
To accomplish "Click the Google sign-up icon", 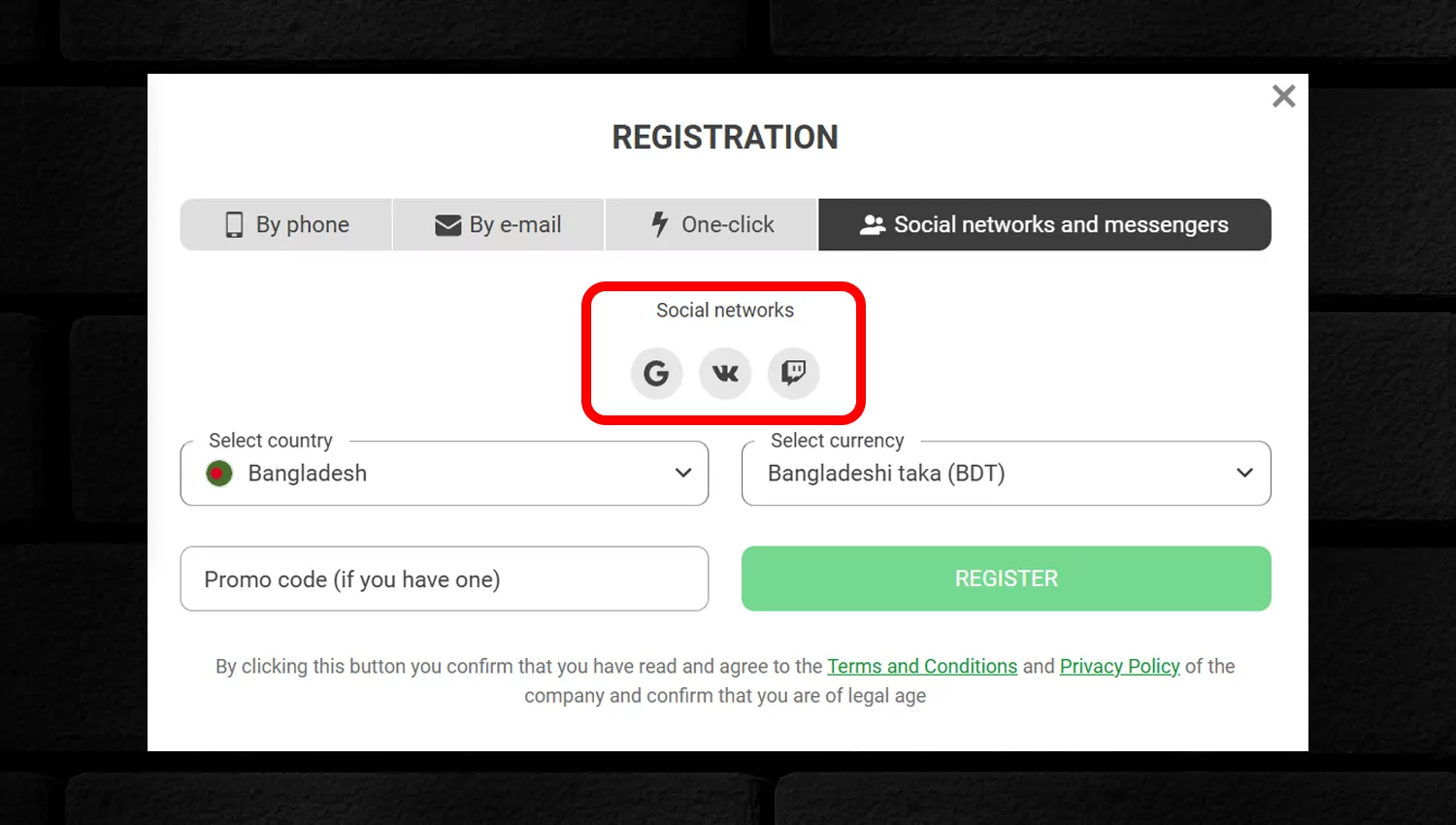I will (656, 373).
